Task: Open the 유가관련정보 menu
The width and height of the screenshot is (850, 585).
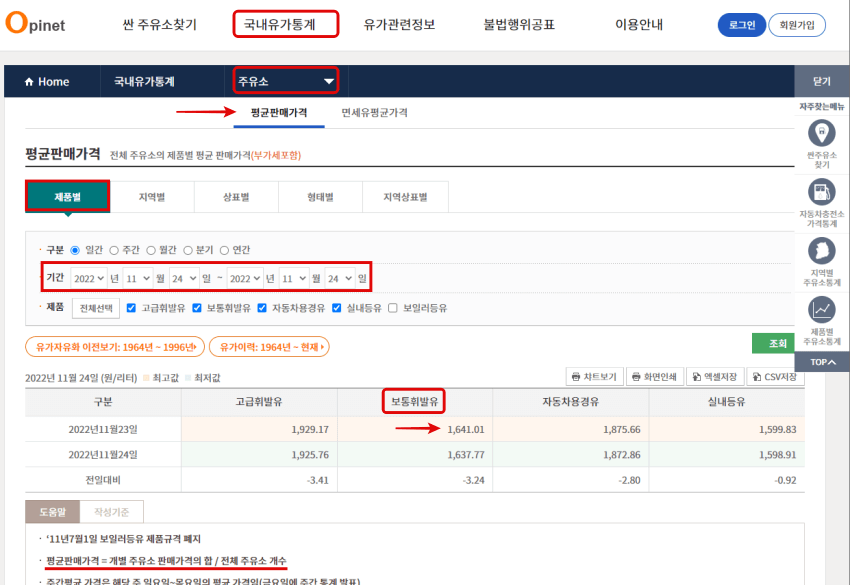Action: pyautogui.click(x=400, y=24)
